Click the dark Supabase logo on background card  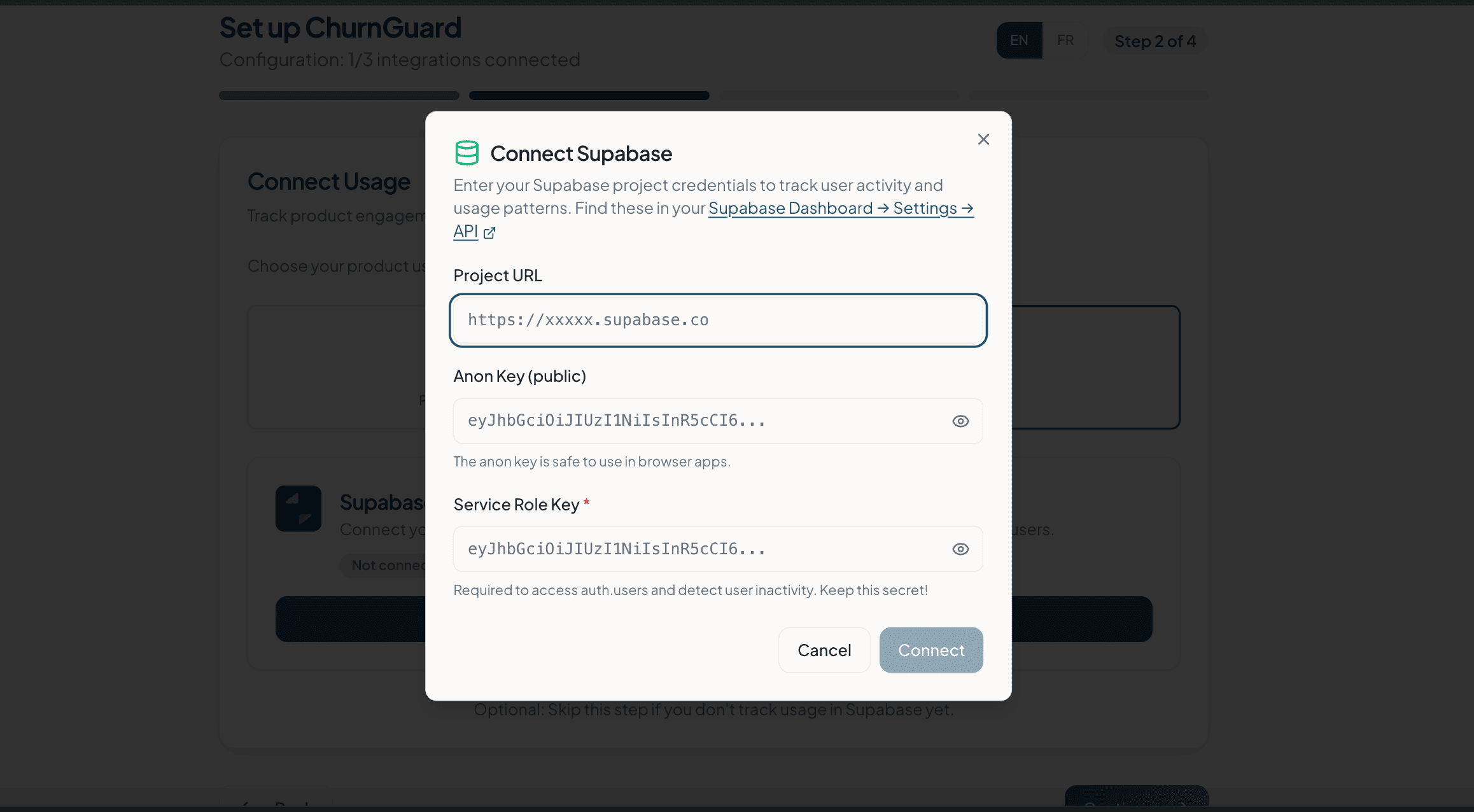click(298, 508)
